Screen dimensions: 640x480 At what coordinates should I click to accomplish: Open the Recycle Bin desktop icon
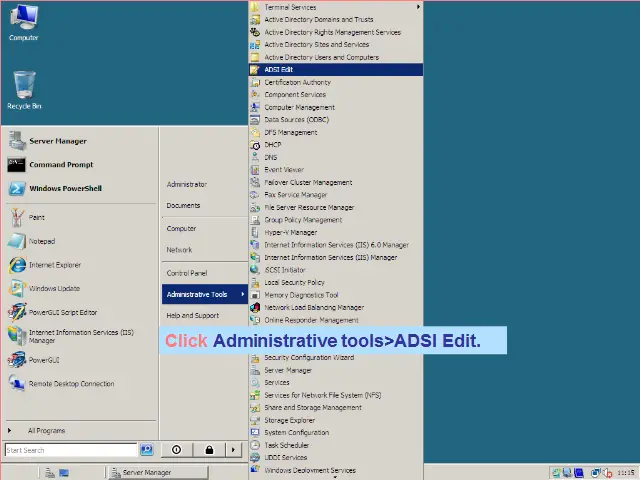[x=24, y=90]
